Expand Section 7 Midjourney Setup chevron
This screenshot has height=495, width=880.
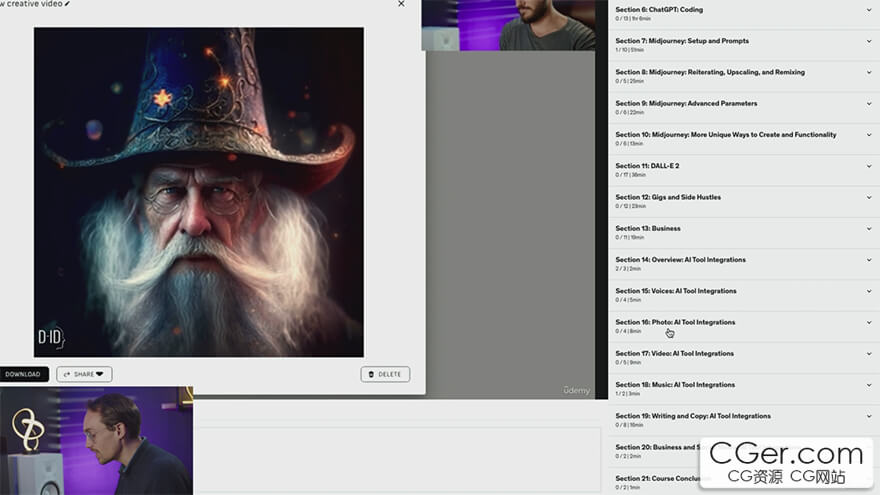[869, 42]
